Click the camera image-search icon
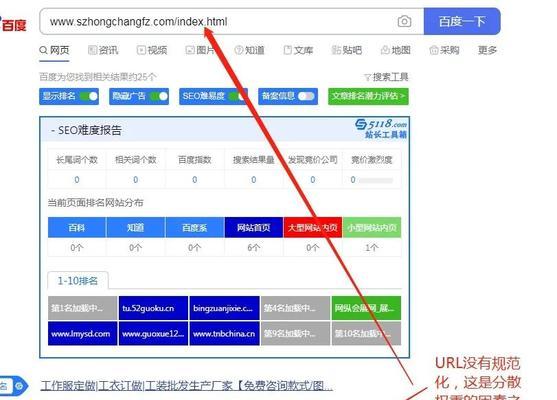This screenshot has width=557, height=400. point(404,22)
